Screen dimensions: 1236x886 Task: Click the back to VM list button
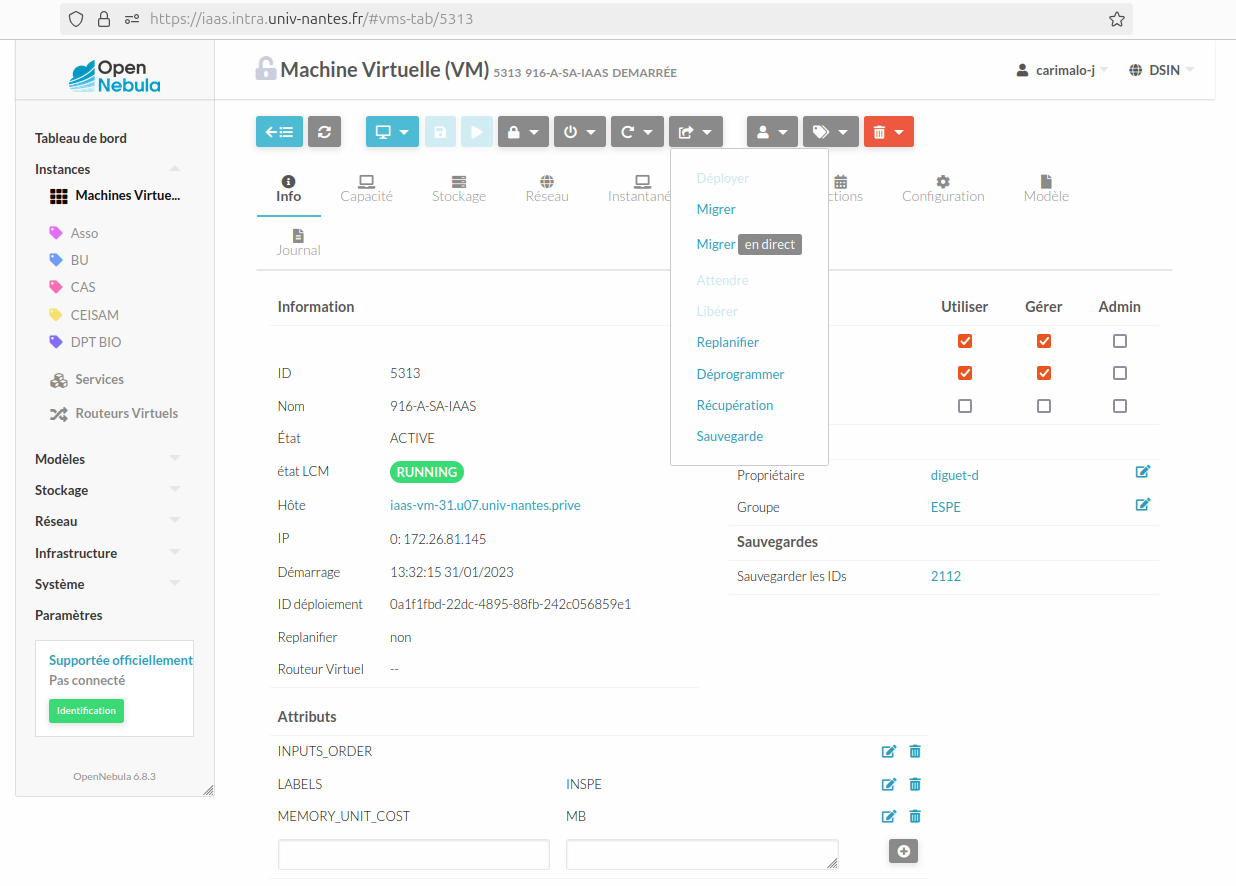click(279, 132)
